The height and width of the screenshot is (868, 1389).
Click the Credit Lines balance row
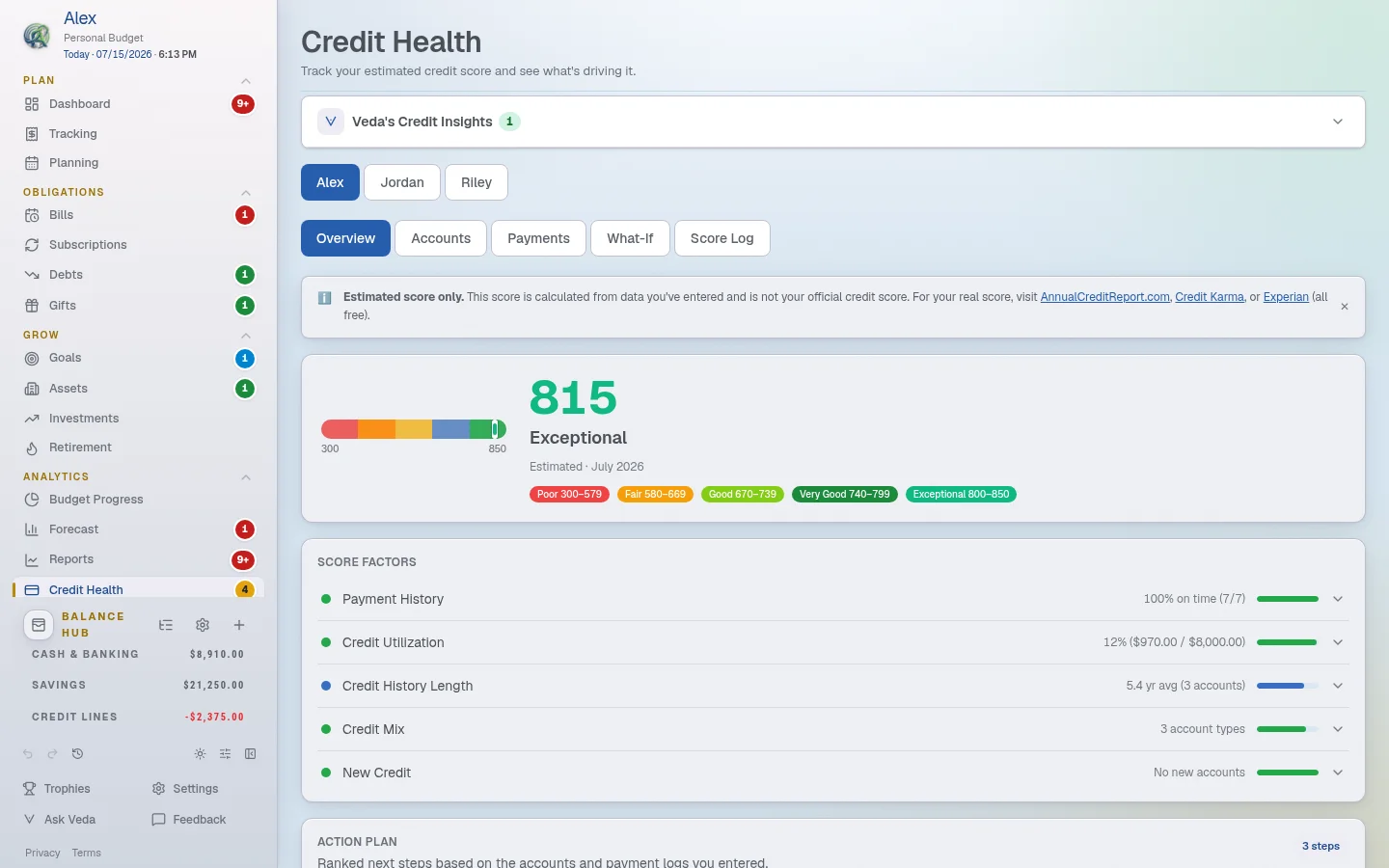point(138,717)
